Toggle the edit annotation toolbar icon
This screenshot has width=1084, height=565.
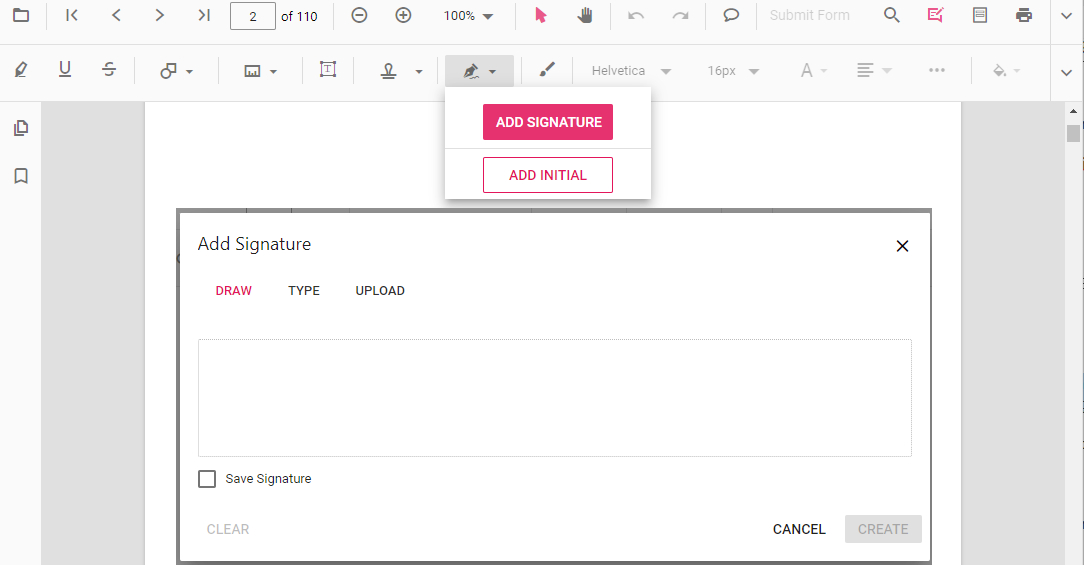click(935, 15)
